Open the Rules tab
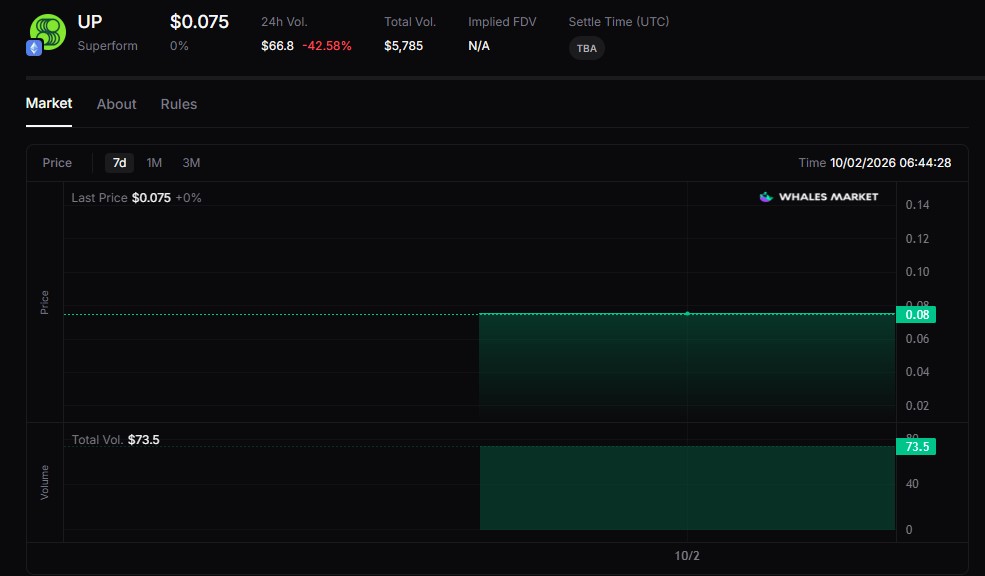The height and width of the screenshot is (576, 985). tap(178, 104)
